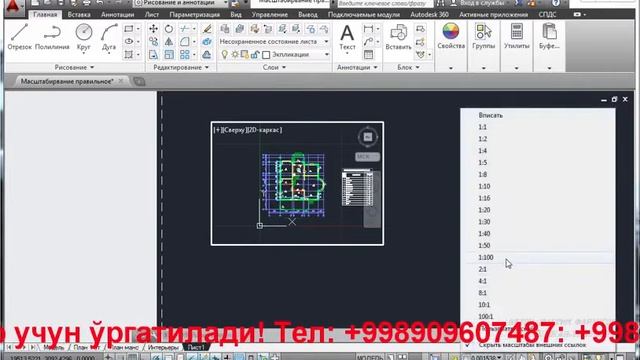Click the Экспликации layer color swatch
Viewport: 640px width, 360px height.
(x=266, y=54)
